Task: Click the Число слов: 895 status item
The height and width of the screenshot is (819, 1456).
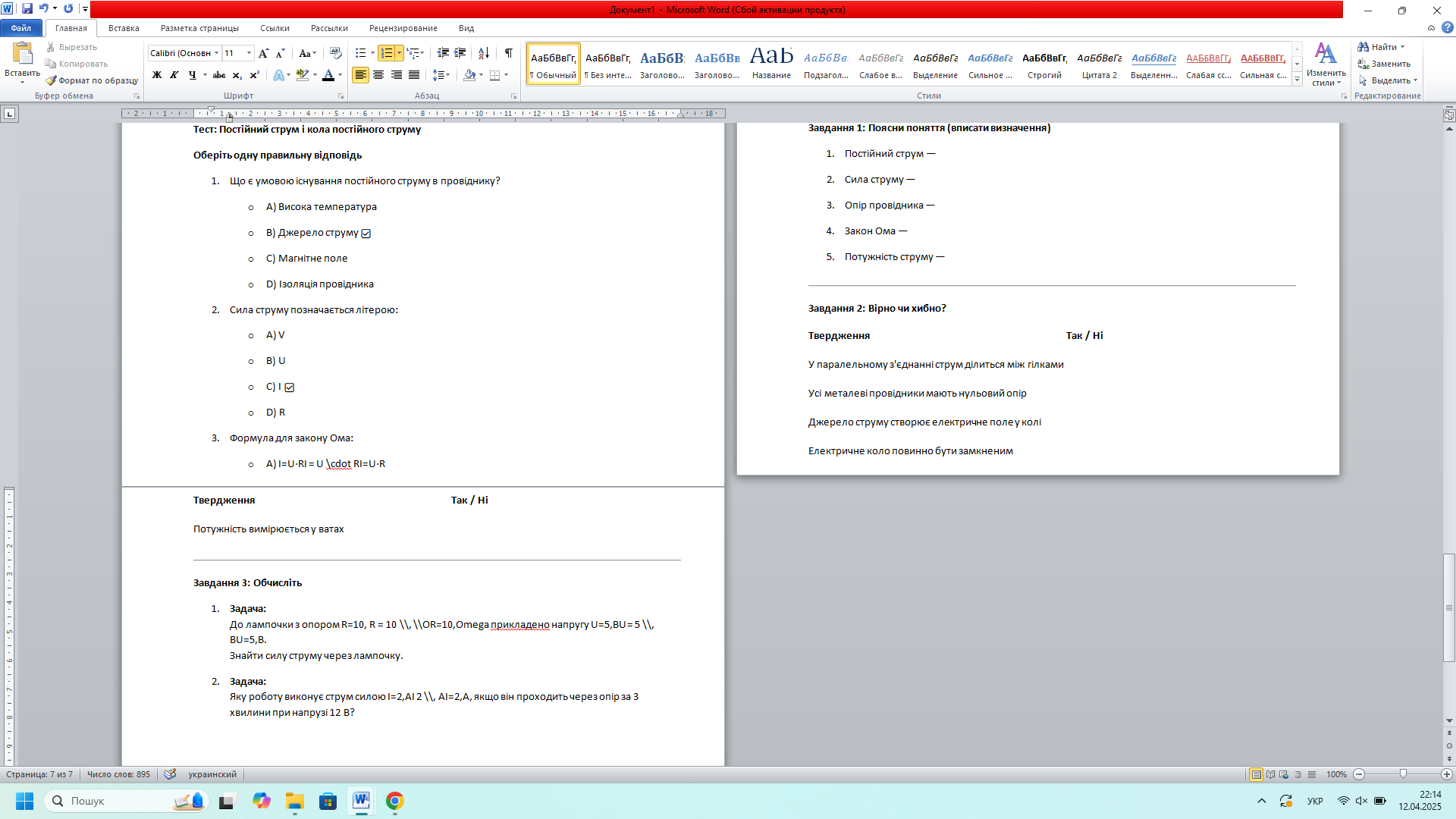Action: [118, 774]
